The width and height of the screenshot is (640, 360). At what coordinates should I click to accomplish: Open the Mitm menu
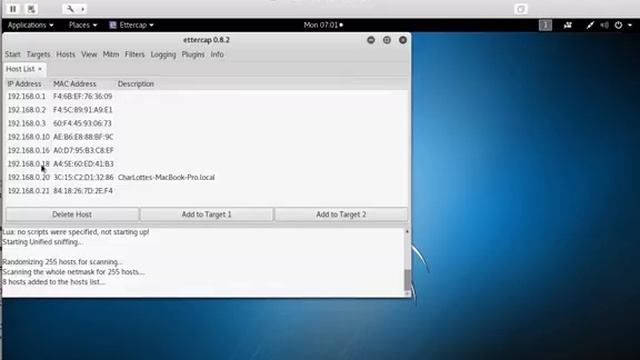111,54
